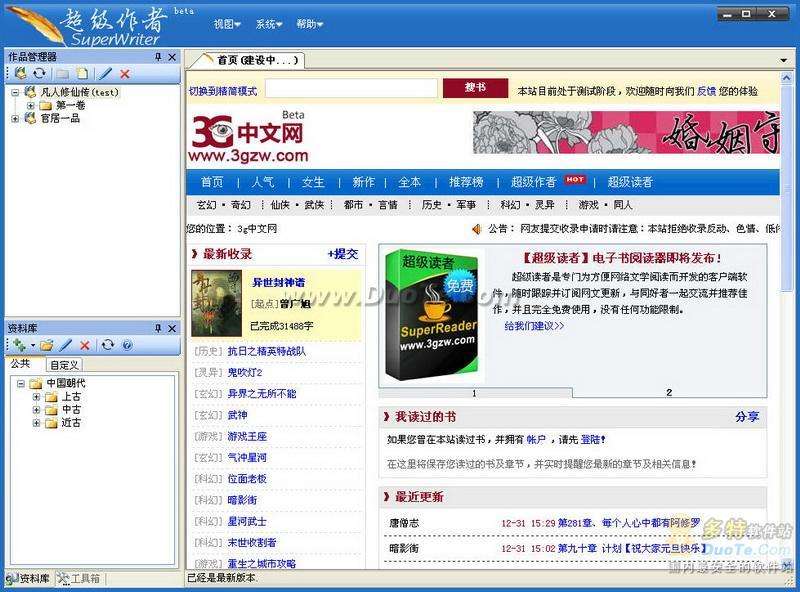The image size is (800, 592).
Task: Open the 反馈 feedback link
Action: coord(707,91)
